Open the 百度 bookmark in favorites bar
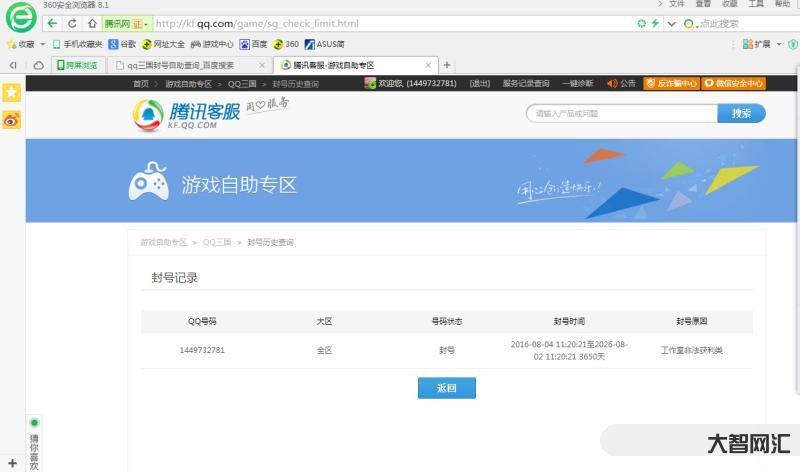Image resolution: width=800 pixels, height=472 pixels. point(253,44)
